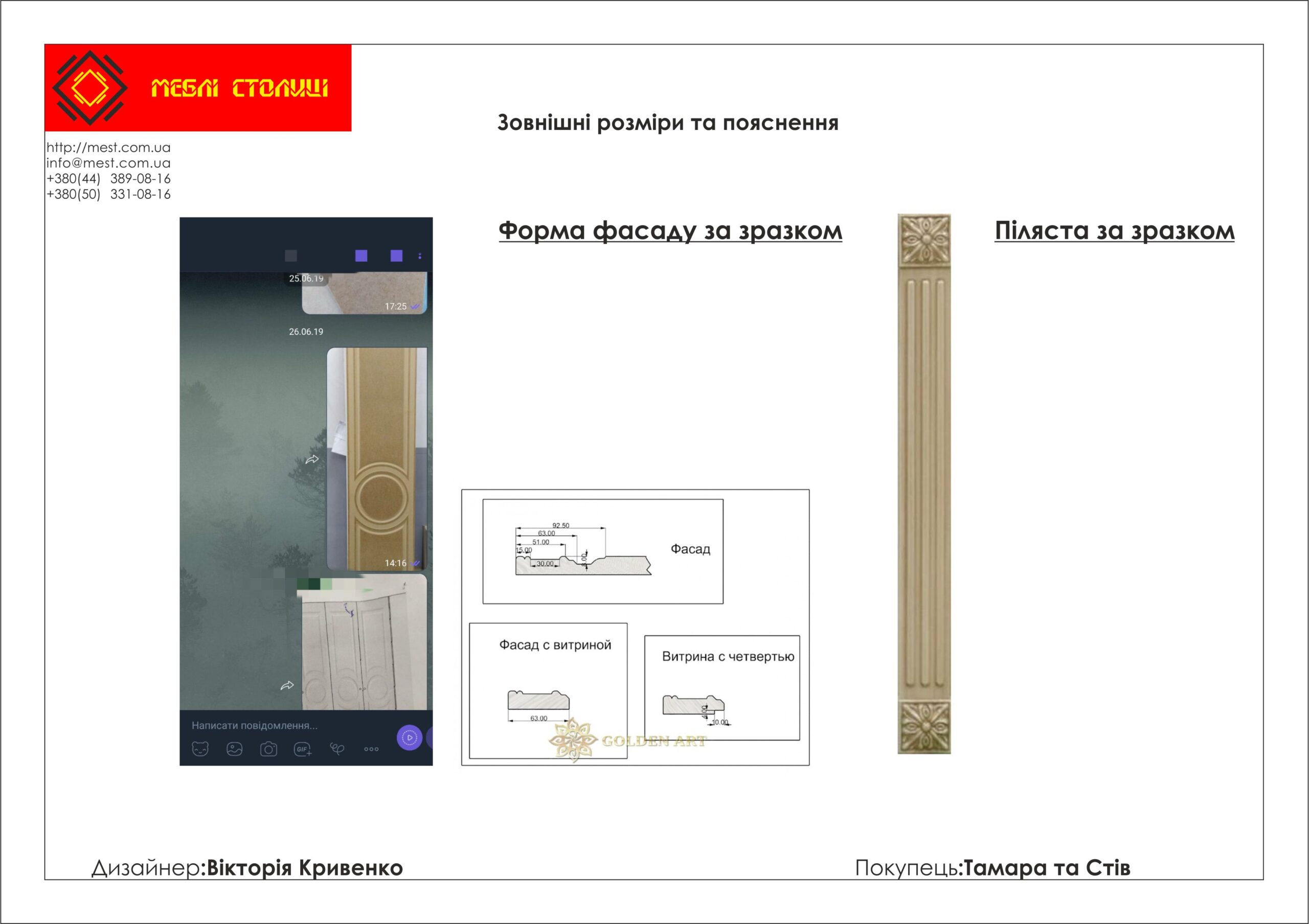Click the info@mest.com.ua email address

point(108,163)
